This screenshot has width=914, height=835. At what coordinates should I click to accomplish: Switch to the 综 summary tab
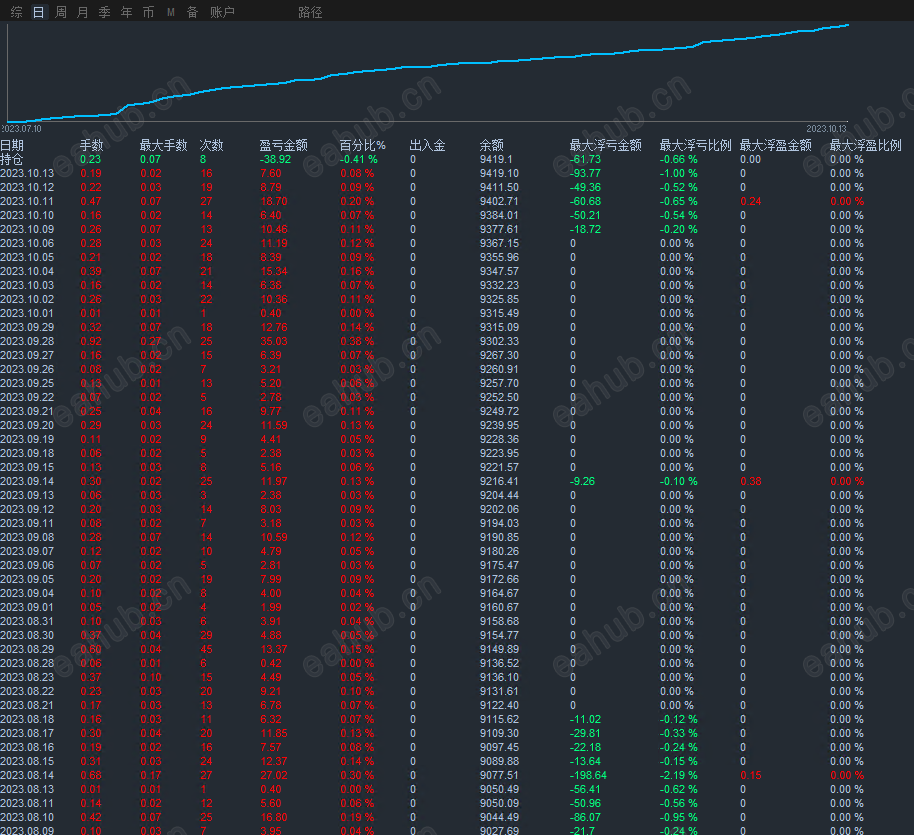point(16,12)
